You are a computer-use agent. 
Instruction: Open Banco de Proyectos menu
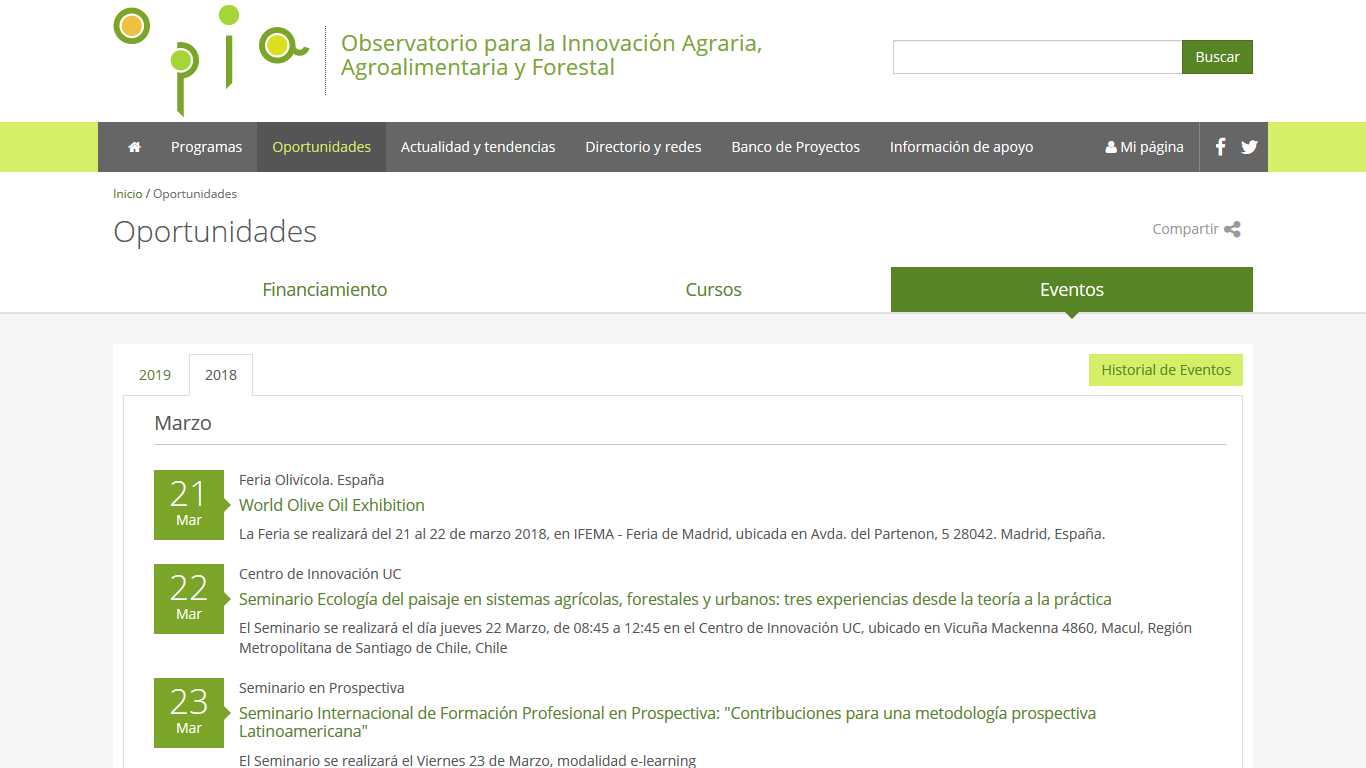click(x=795, y=147)
